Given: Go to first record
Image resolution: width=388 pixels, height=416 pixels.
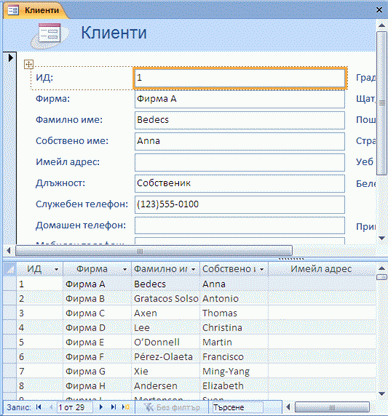Looking at the screenshot, I should [x=39, y=407].
